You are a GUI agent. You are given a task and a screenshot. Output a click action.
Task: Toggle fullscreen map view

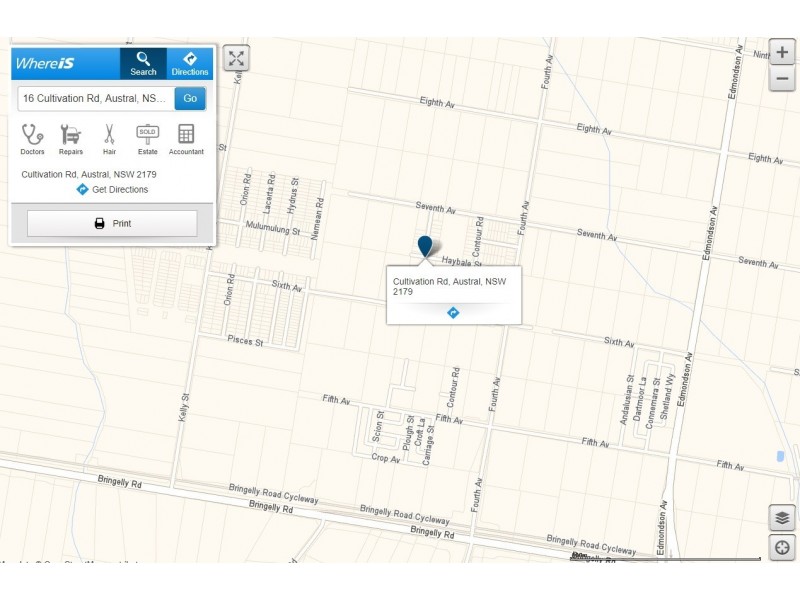(x=236, y=58)
